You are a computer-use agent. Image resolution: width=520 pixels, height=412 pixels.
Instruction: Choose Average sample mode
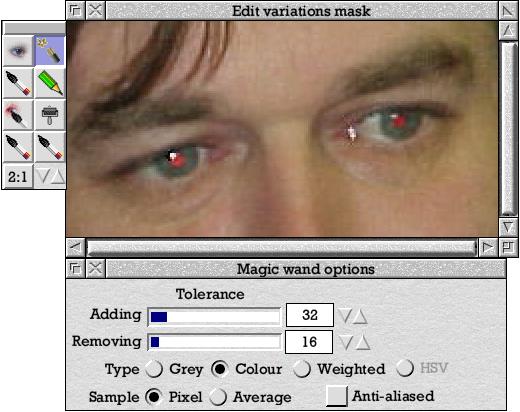coord(218,397)
